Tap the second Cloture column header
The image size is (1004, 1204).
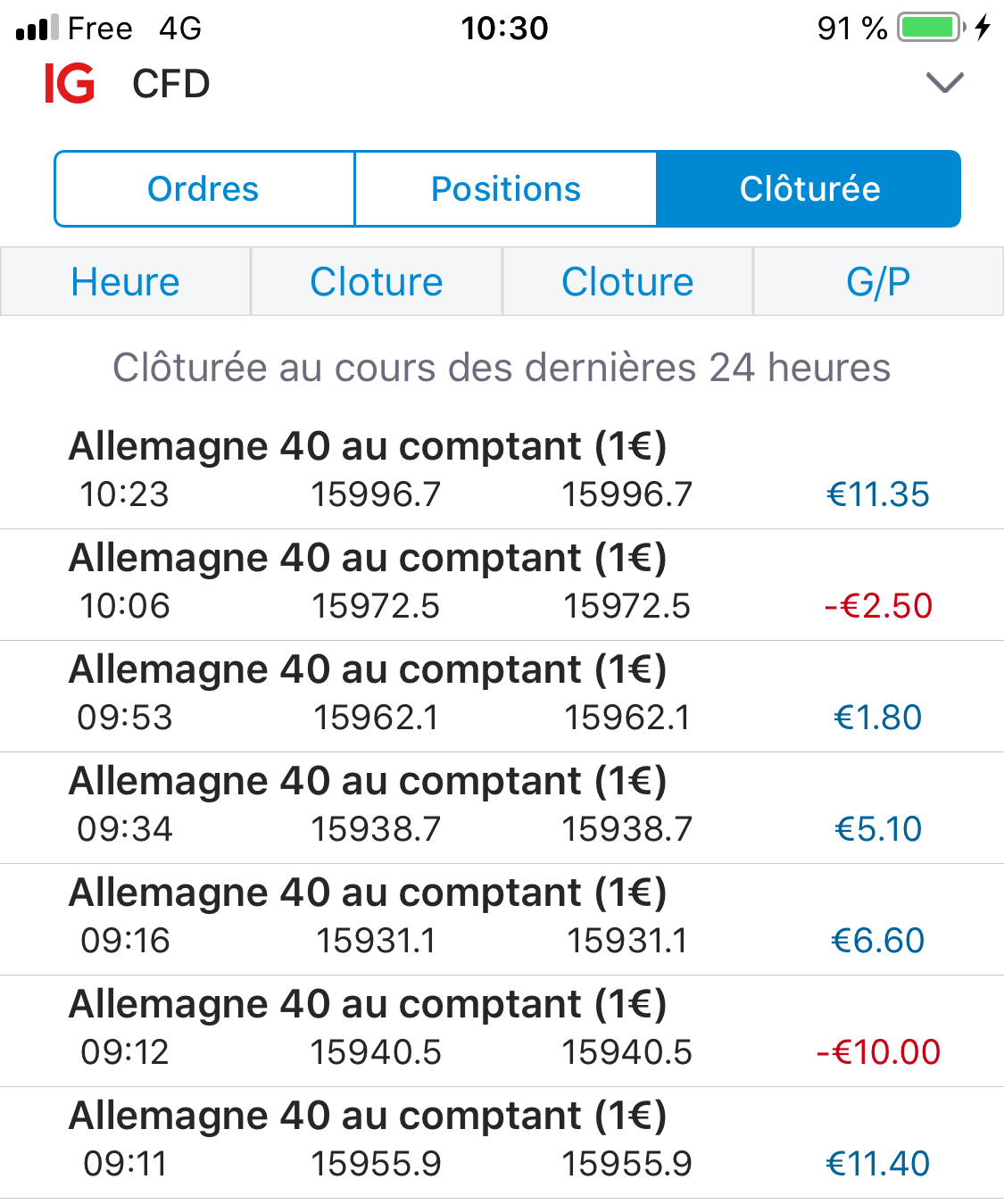pyautogui.click(x=627, y=282)
